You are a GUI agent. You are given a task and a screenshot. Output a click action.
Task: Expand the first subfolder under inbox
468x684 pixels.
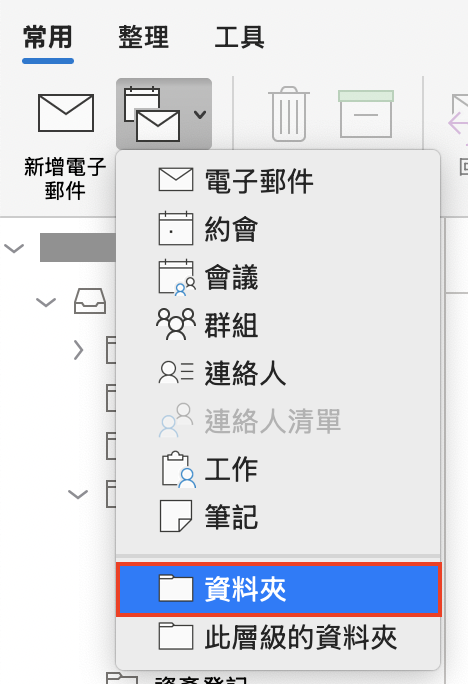pos(79,350)
